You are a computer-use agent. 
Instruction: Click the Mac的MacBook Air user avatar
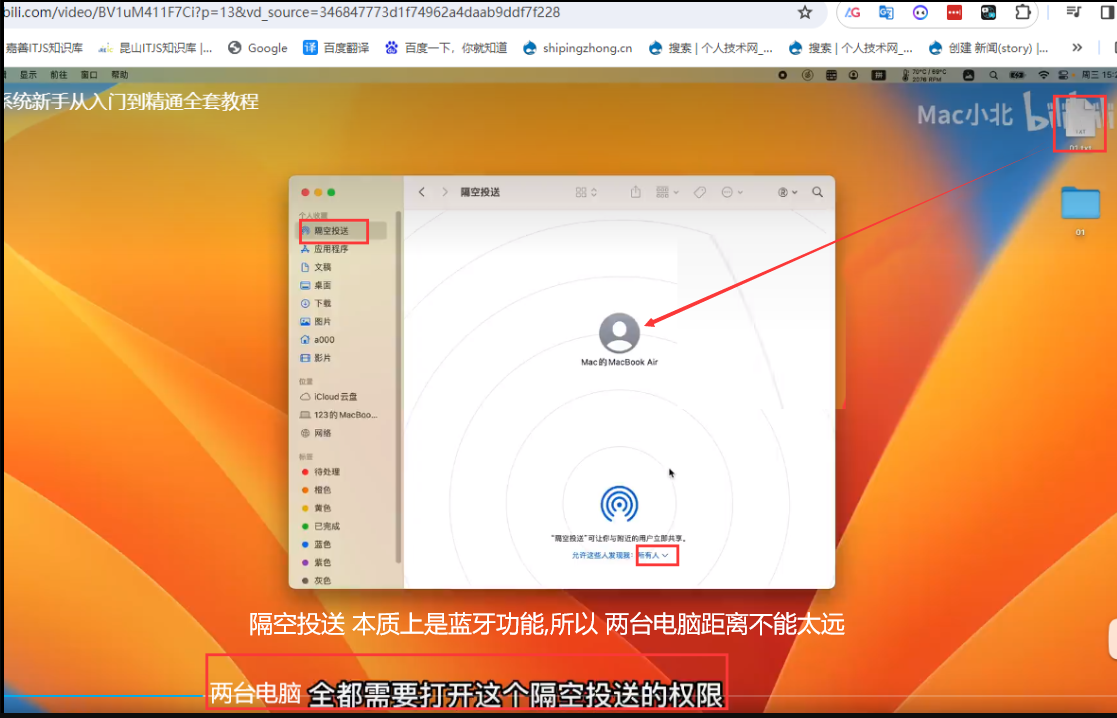coord(619,333)
